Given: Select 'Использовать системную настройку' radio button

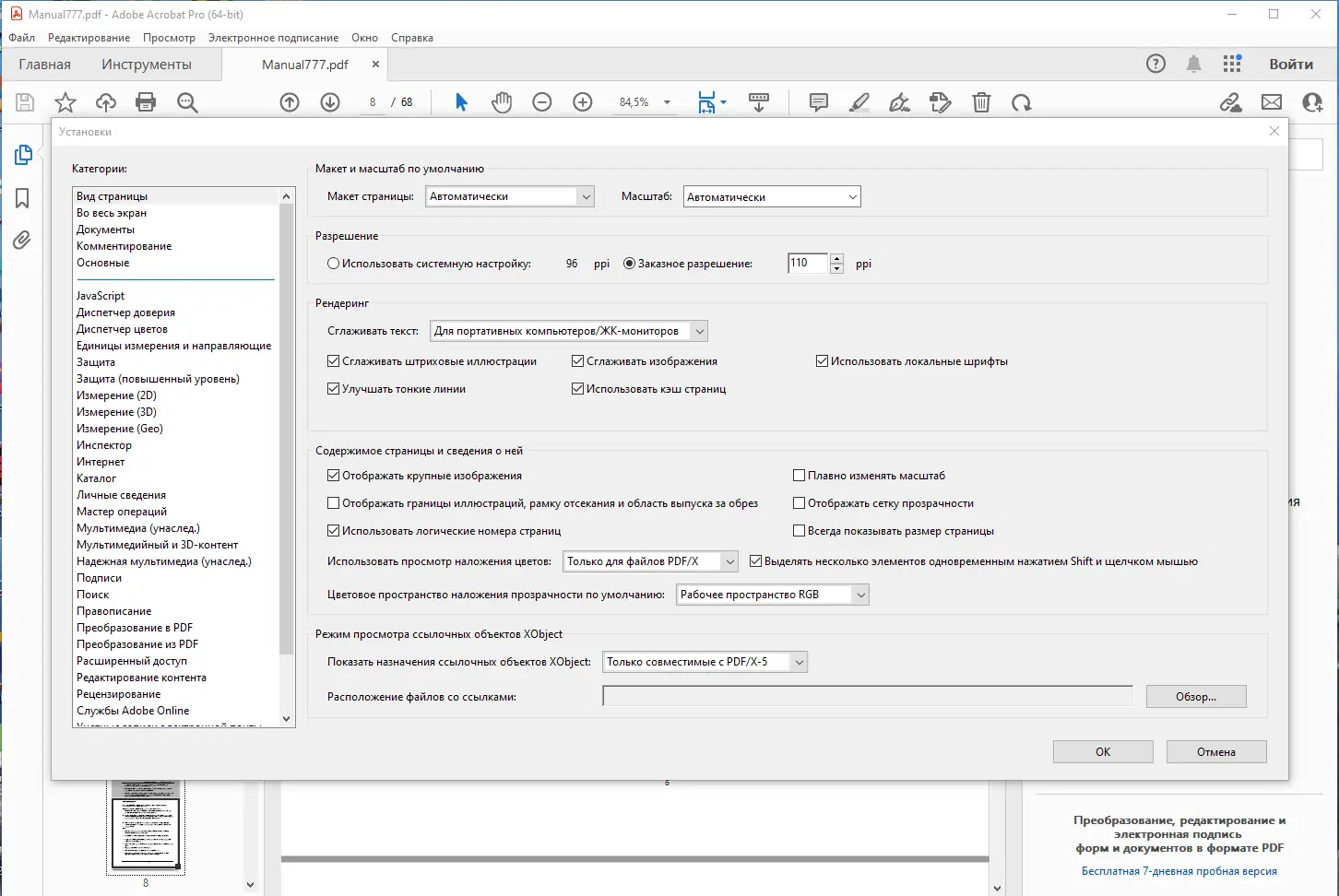Looking at the screenshot, I should pos(333,264).
